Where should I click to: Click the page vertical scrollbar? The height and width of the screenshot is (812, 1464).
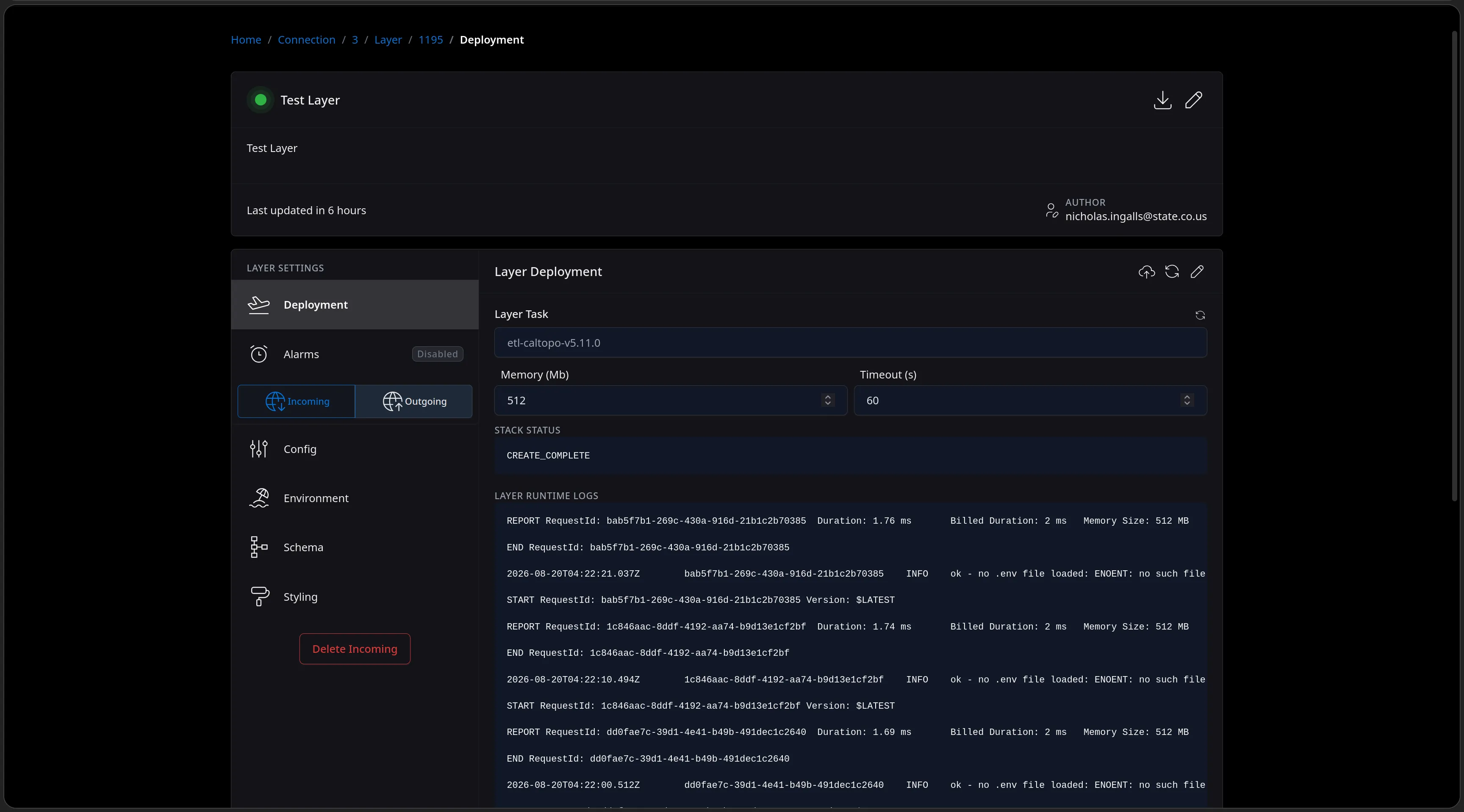click(1454, 266)
